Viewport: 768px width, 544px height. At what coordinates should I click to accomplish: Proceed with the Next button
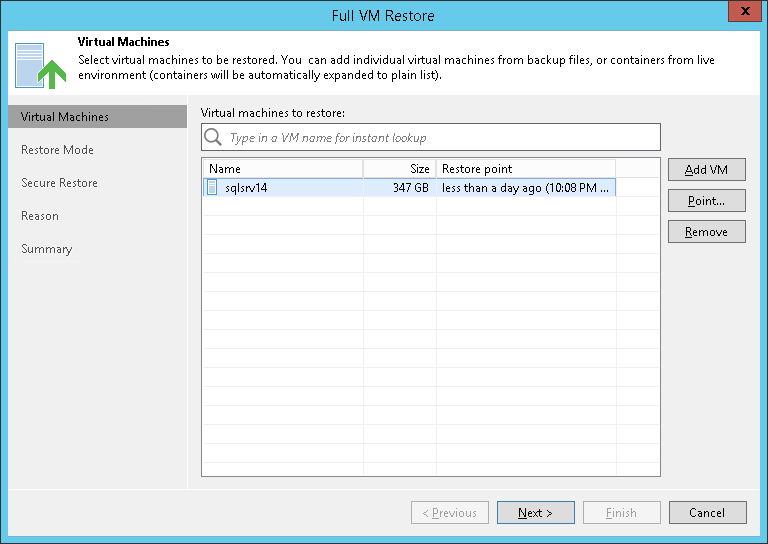pos(535,513)
